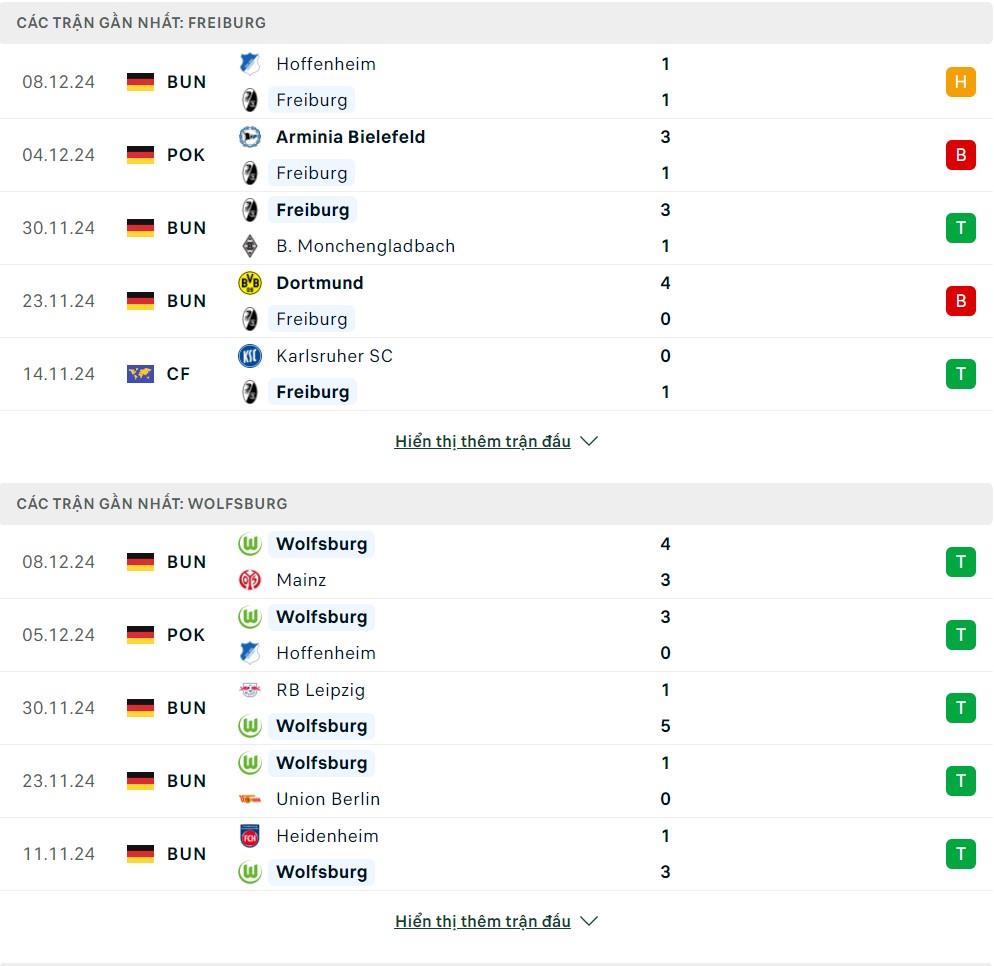The image size is (994, 966).
Task: Click the Mainz club logo
Action: pyautogui.click(x=249, y=580)
